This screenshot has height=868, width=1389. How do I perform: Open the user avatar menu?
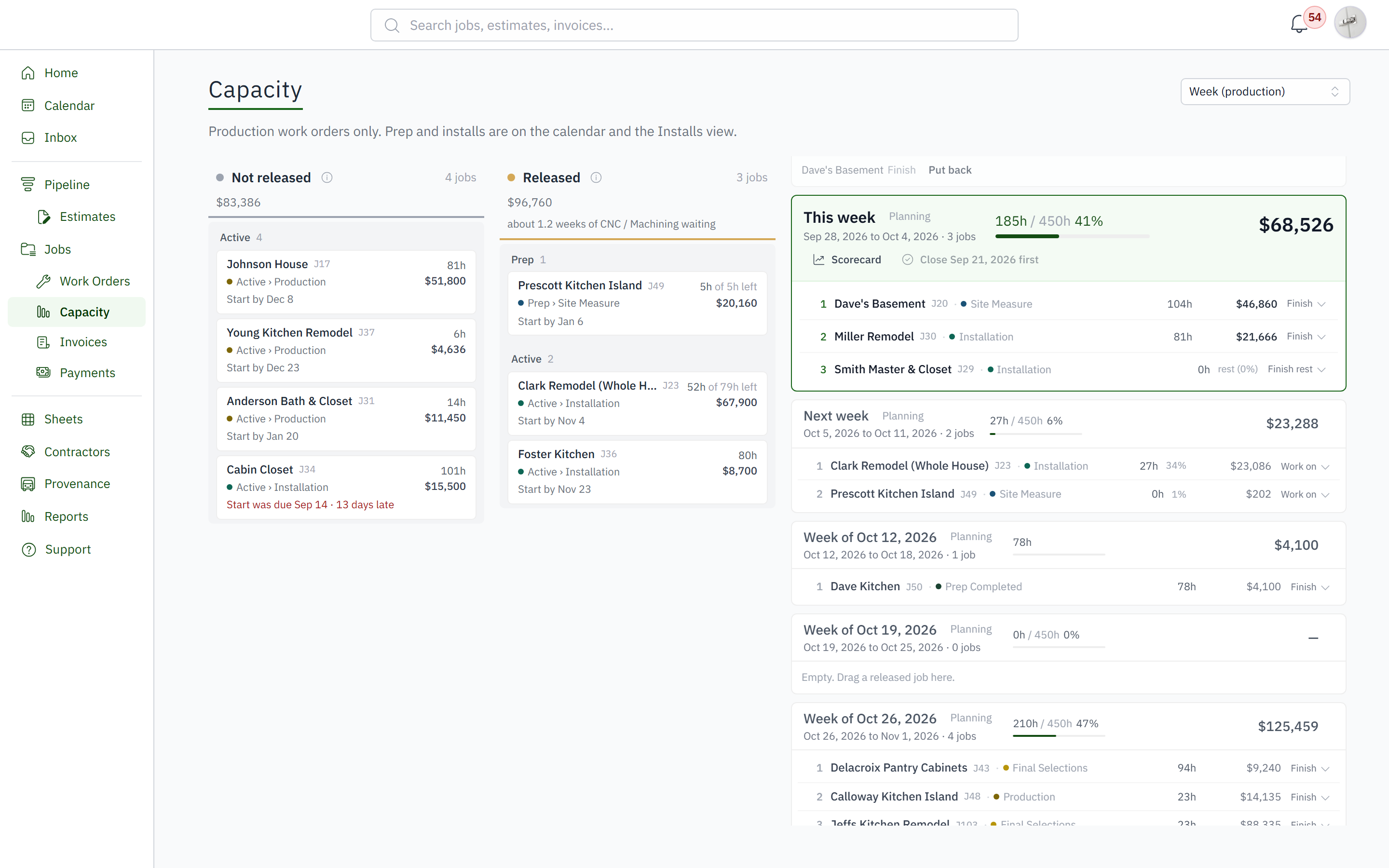click(x=1349, y=23)
